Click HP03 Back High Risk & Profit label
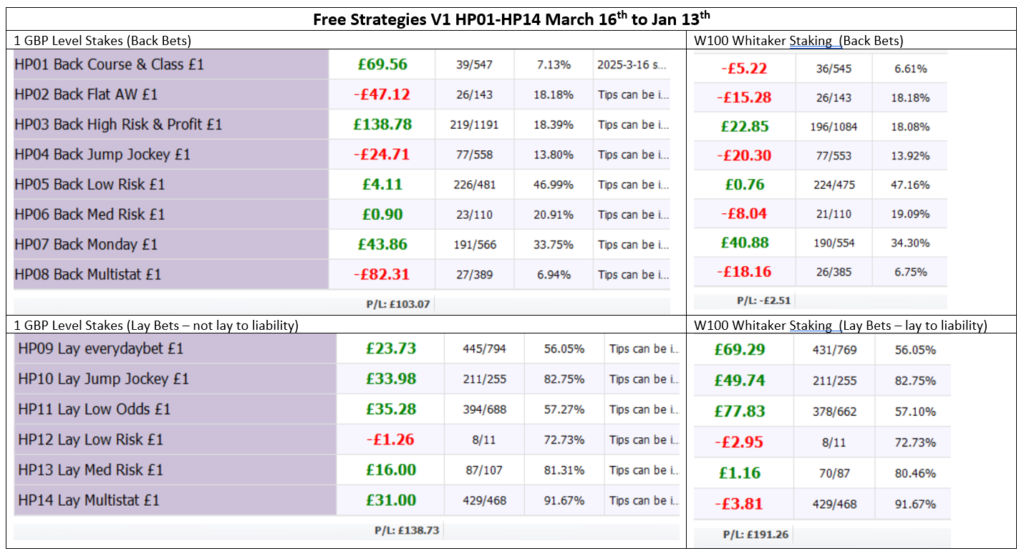The image size is (1024, 556). pos(118,124)
